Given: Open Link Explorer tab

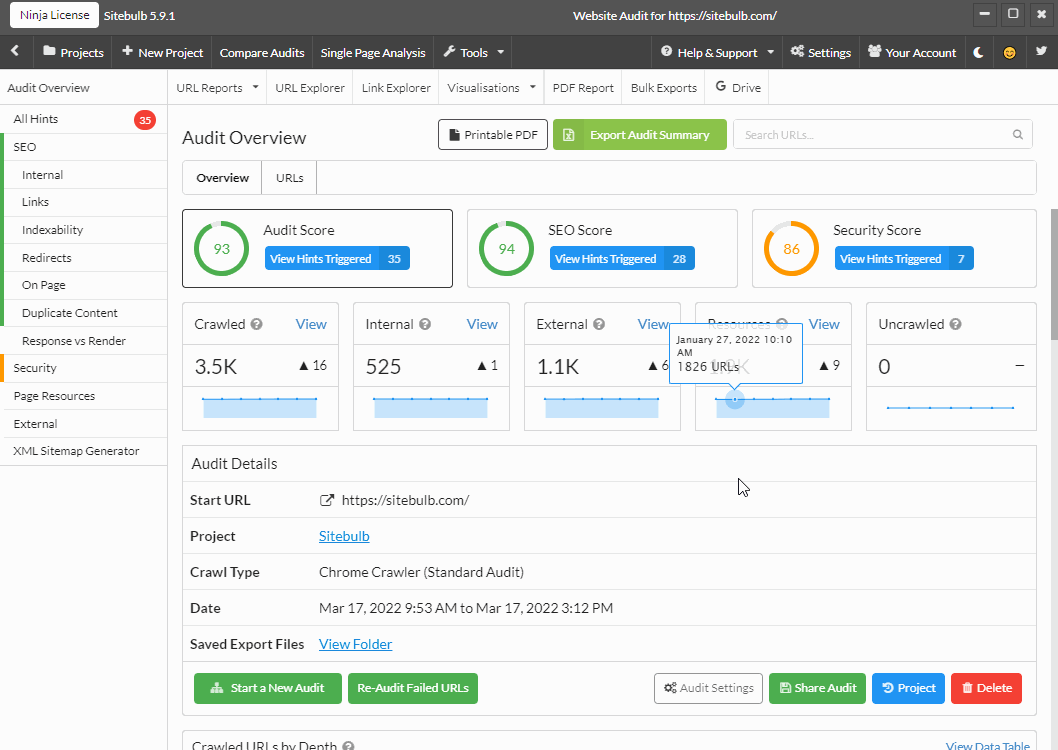Looking at the screenshot, I should pyautogui.click(x=396, y=88).
